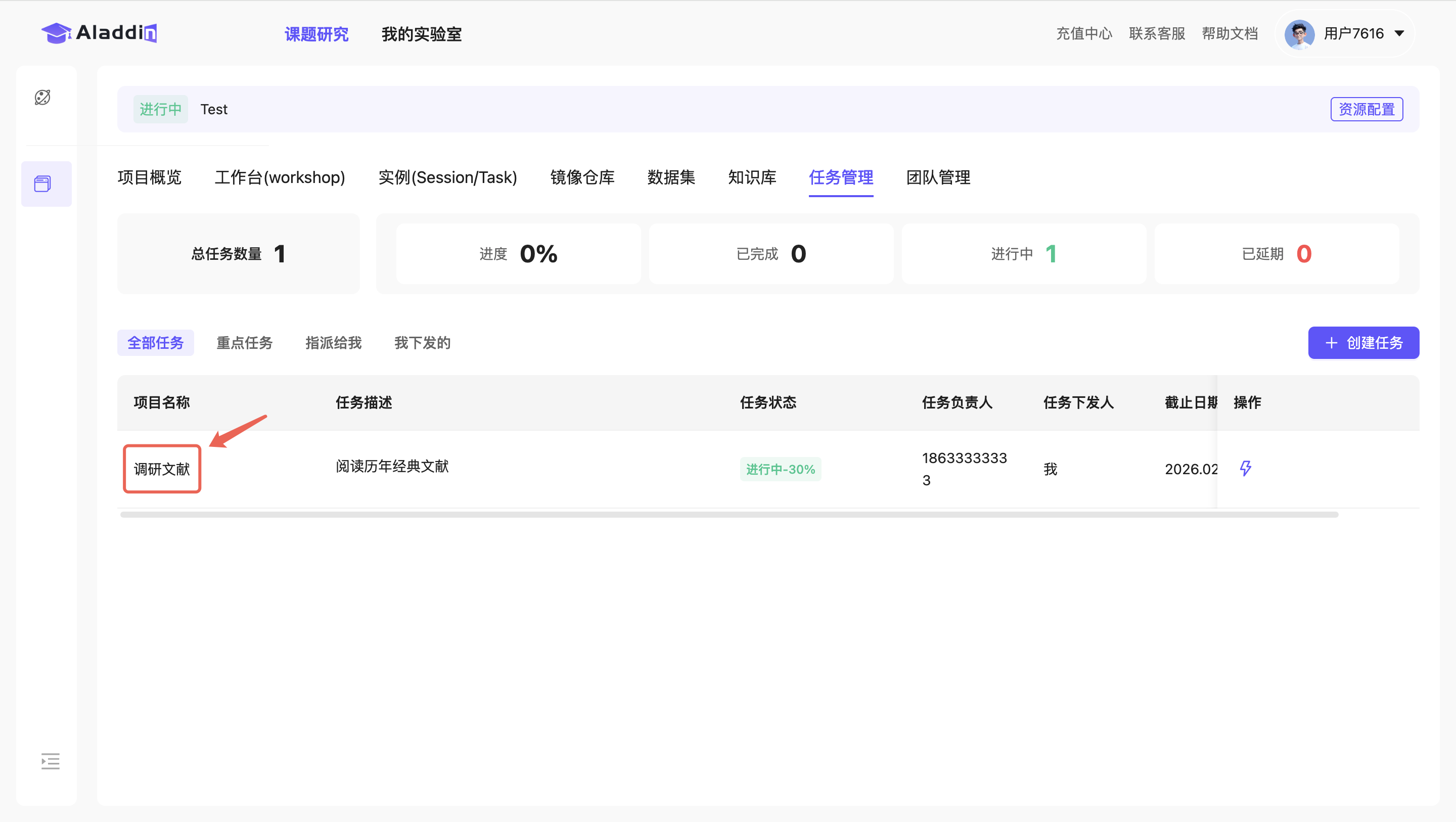Viewport: 1456px width, 822px height.
Task: Open the 调研文献 task entry
Action: click(x=162, y=469)
